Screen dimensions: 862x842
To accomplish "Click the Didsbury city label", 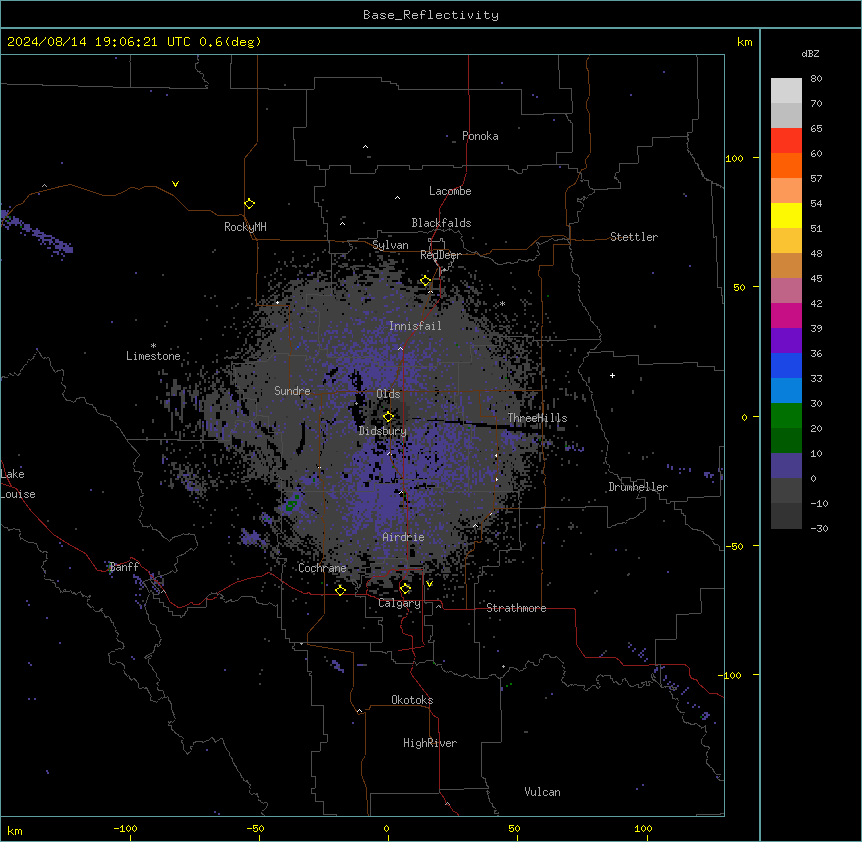I will (x=383, y=431).
